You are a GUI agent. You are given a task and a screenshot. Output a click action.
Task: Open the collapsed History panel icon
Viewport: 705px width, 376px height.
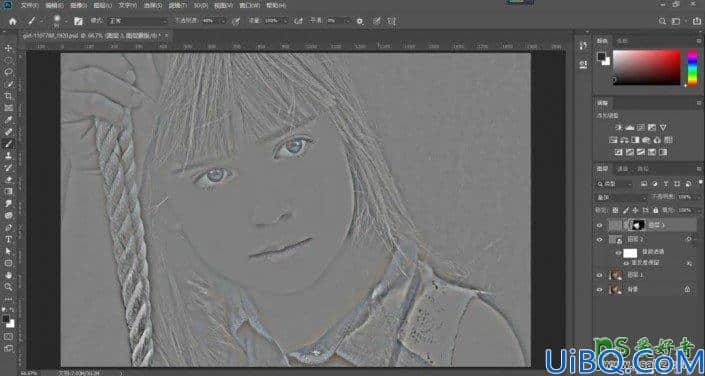pos(583,46)
